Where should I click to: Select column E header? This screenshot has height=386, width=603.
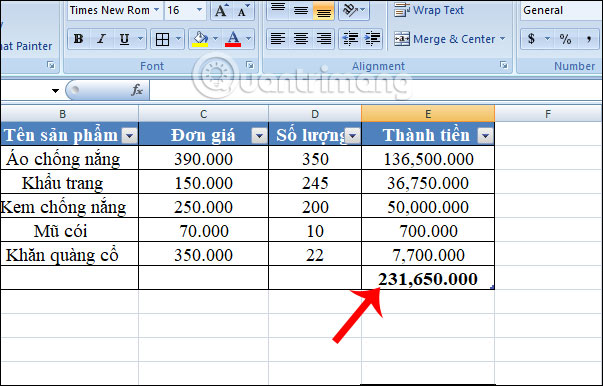pyautogui.click(x=428, y=114)
